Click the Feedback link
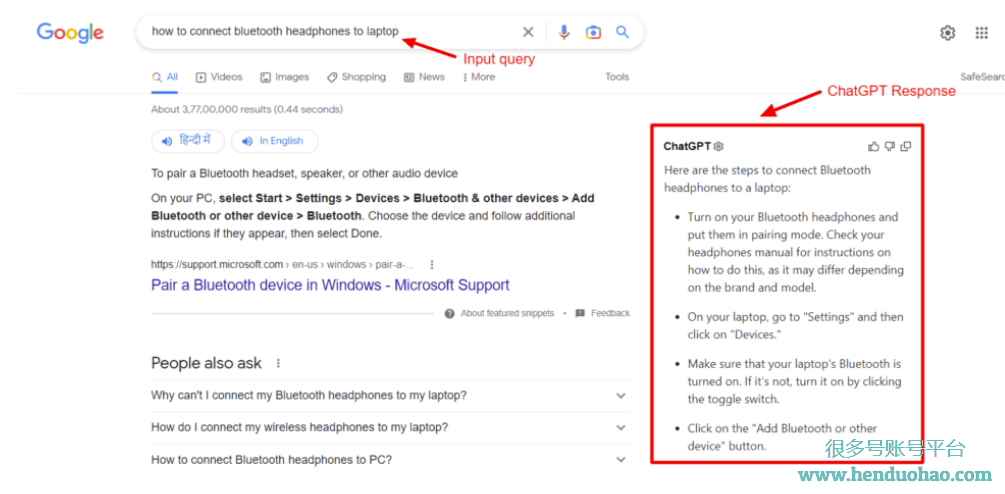This screenshot has height=494, width=1005. tap(610, 313)
